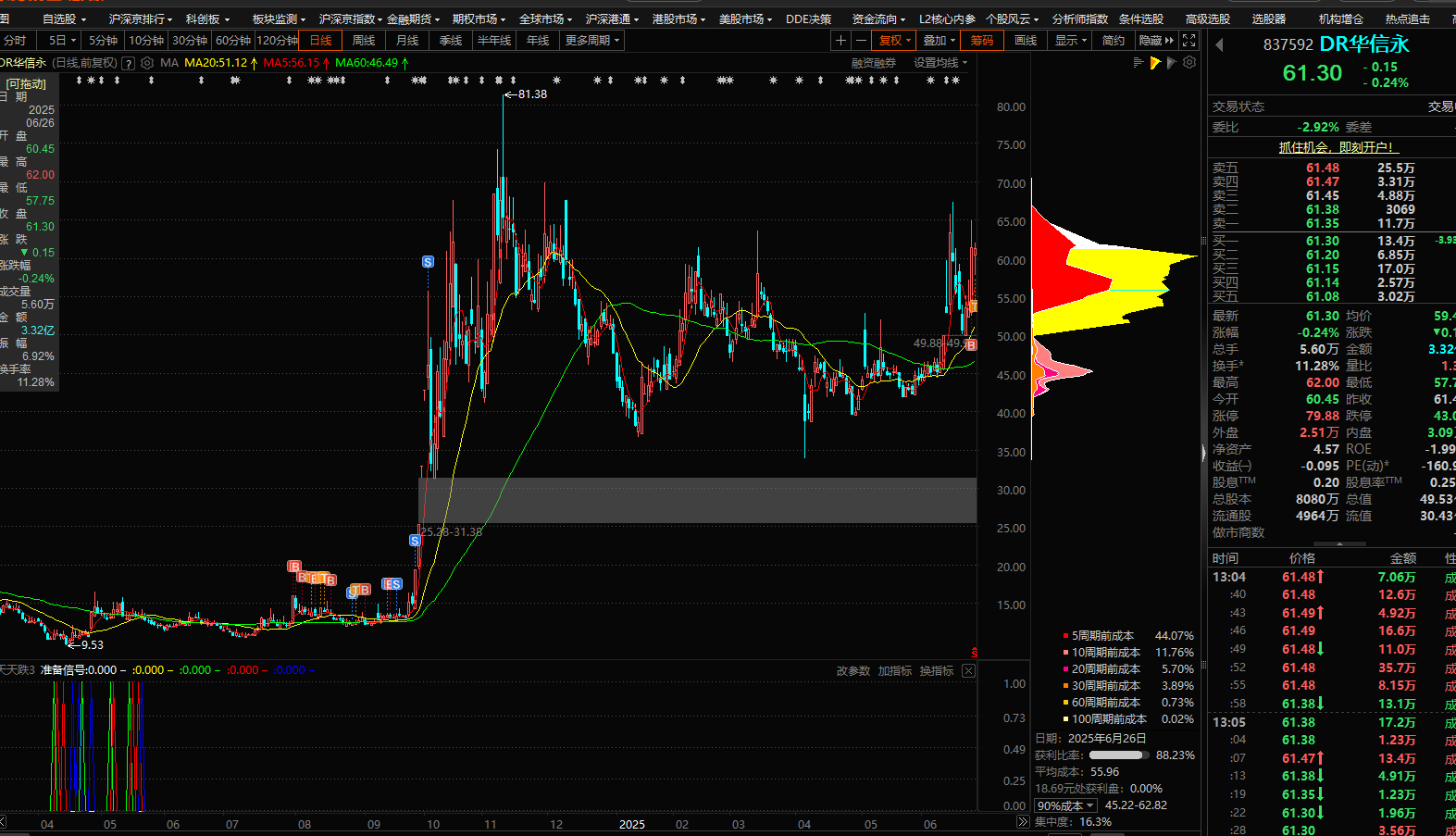This screenshot has height=836, width=1456.
Task: Select the 100周期前成本 pale yellow swatch
Action: click(x=1065, y=719)
